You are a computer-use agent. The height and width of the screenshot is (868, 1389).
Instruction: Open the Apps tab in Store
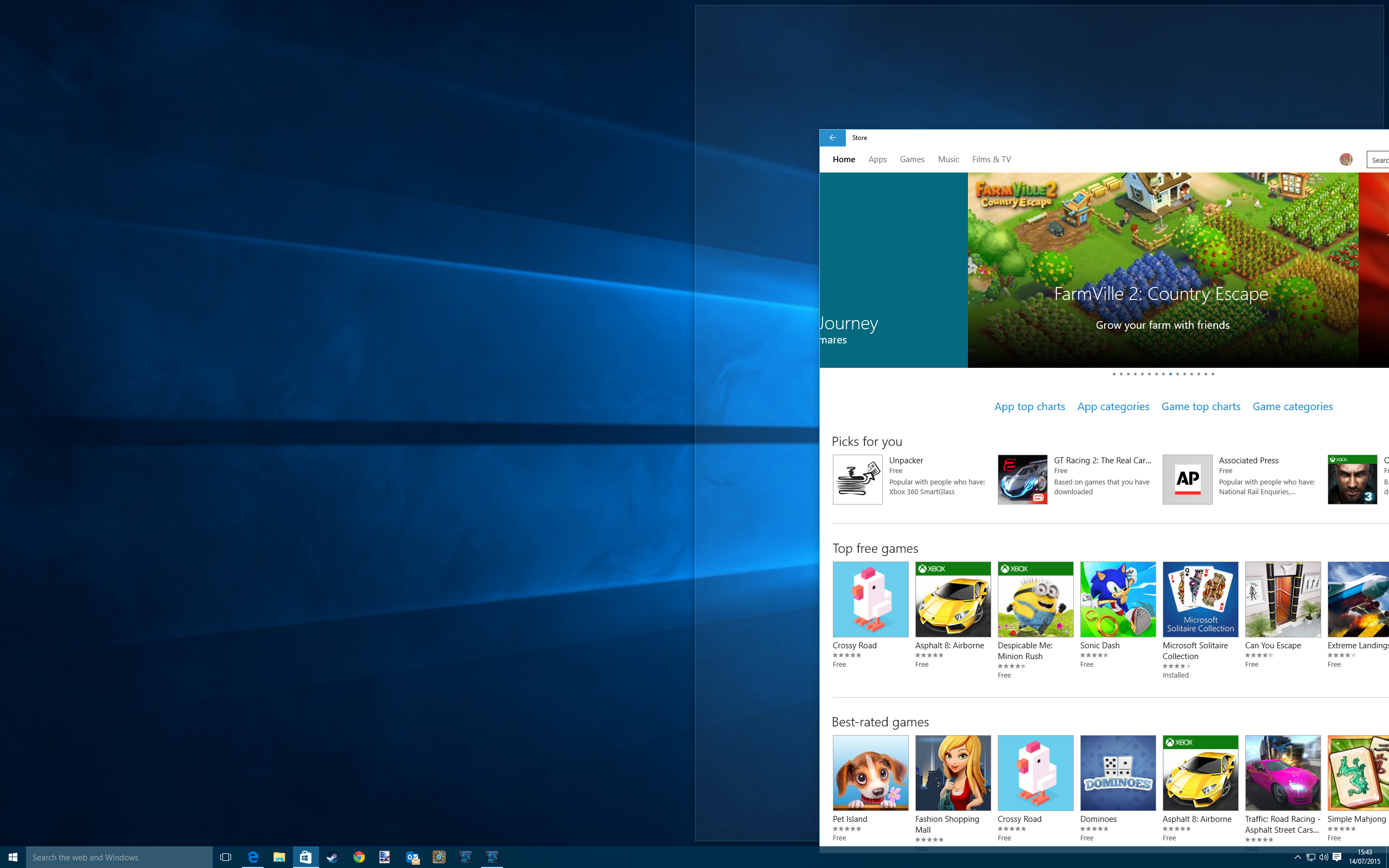pyautogui.click(x=877, y=159)
